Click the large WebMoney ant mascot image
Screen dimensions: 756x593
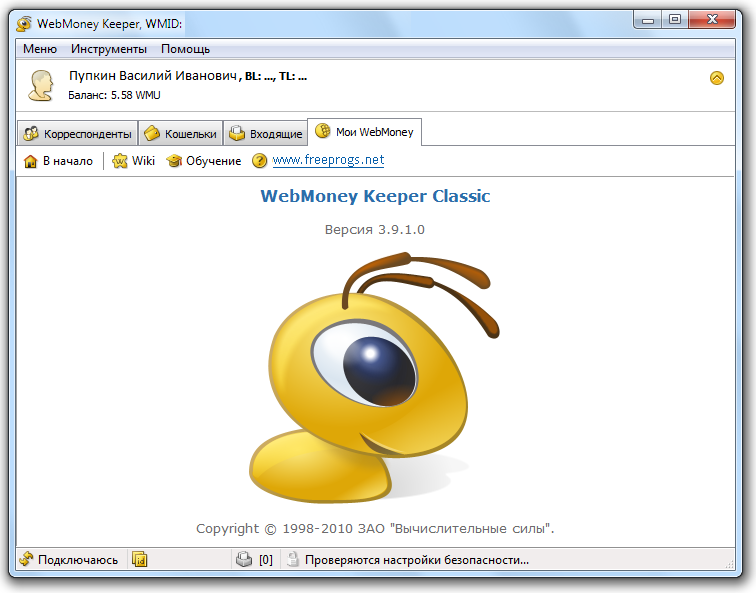pyautogui.click(x=372, y=378)
